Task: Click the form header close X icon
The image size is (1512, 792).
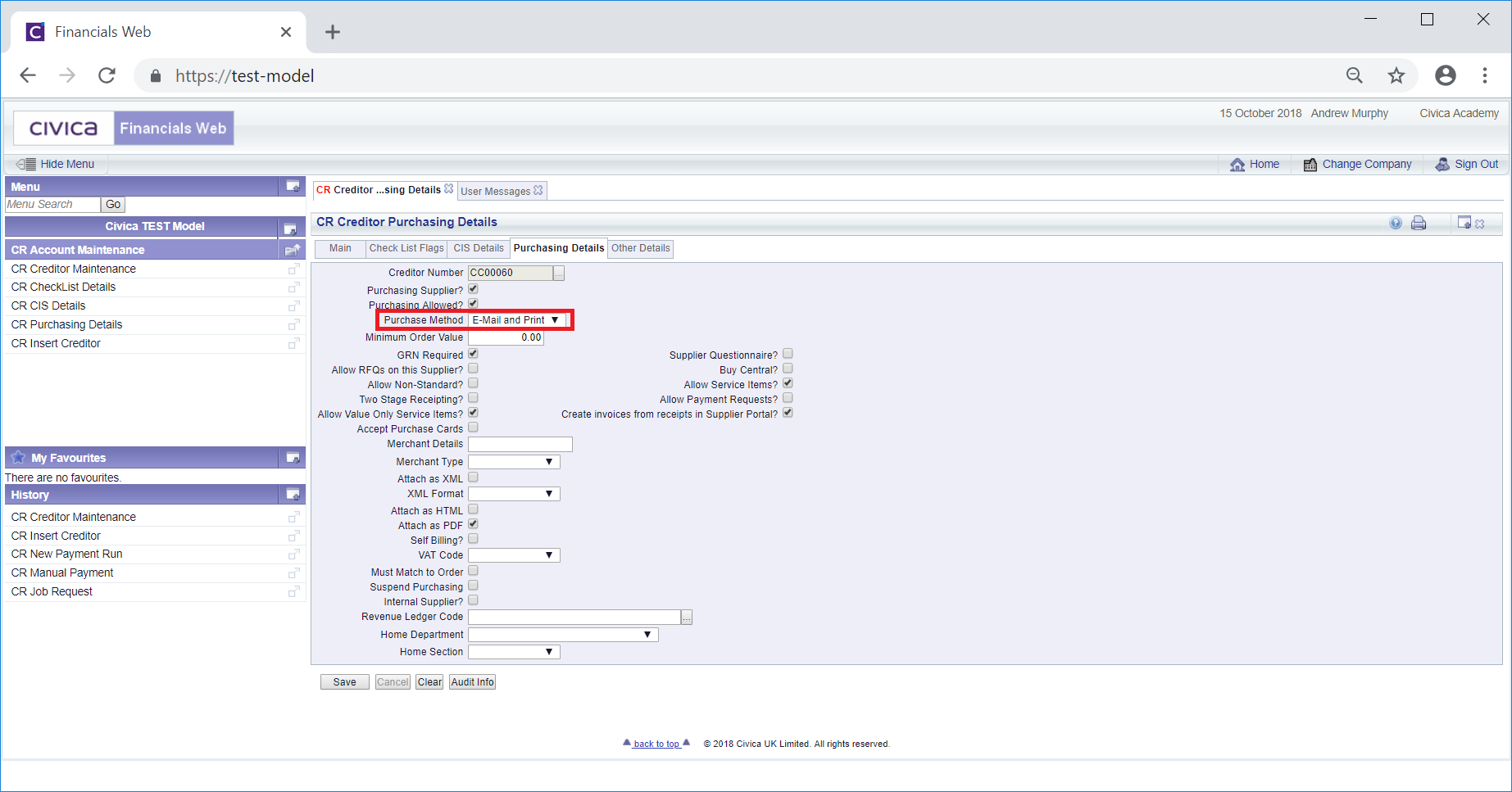Action: pyautogui.click(x=1480, y=224)
